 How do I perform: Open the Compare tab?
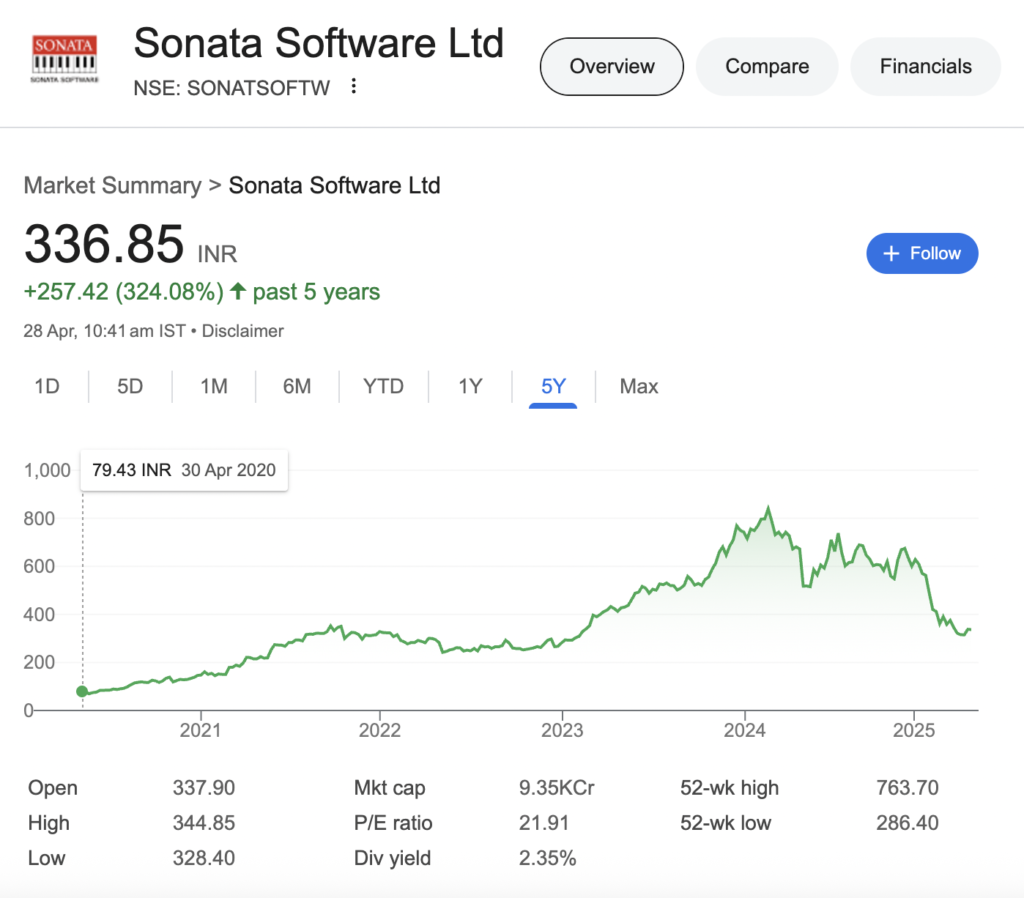[x=767, y=67]
